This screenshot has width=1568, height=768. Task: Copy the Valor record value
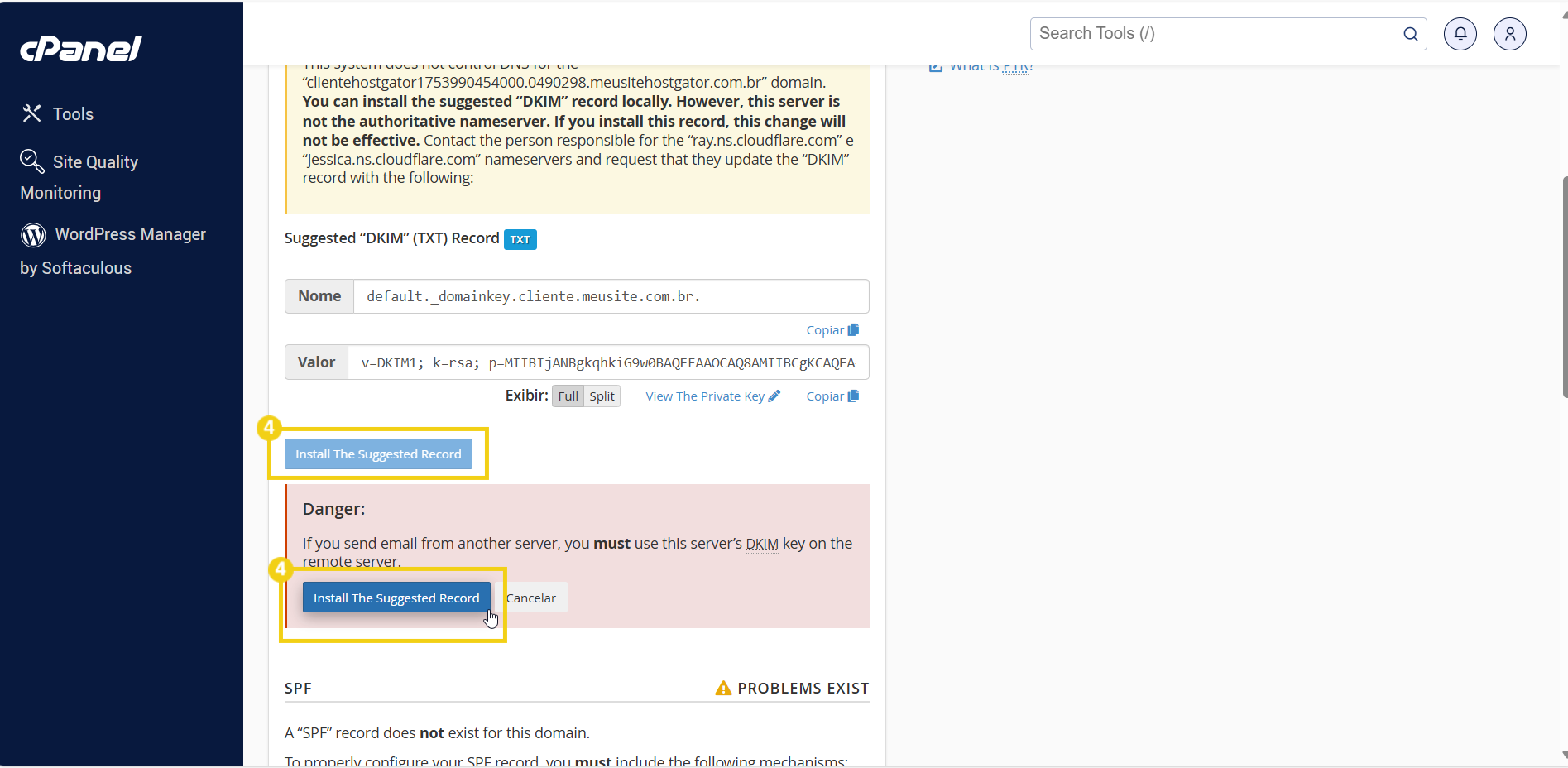[x=832, y=396]
